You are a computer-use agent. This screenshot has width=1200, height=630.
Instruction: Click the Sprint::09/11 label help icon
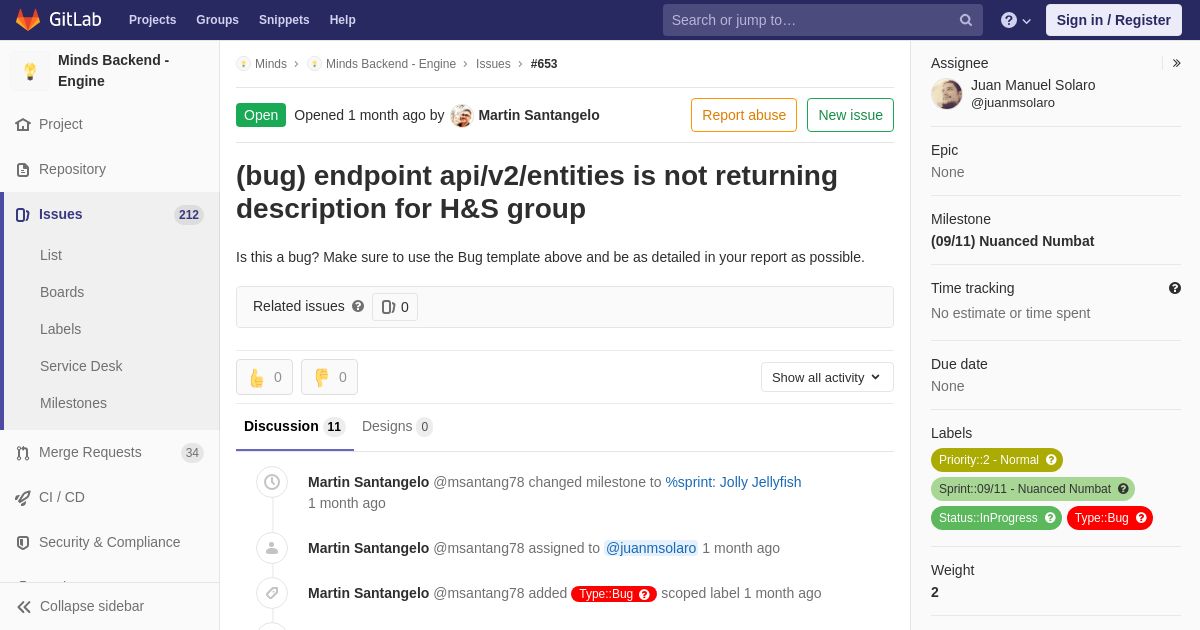(x=1123, y=489)
